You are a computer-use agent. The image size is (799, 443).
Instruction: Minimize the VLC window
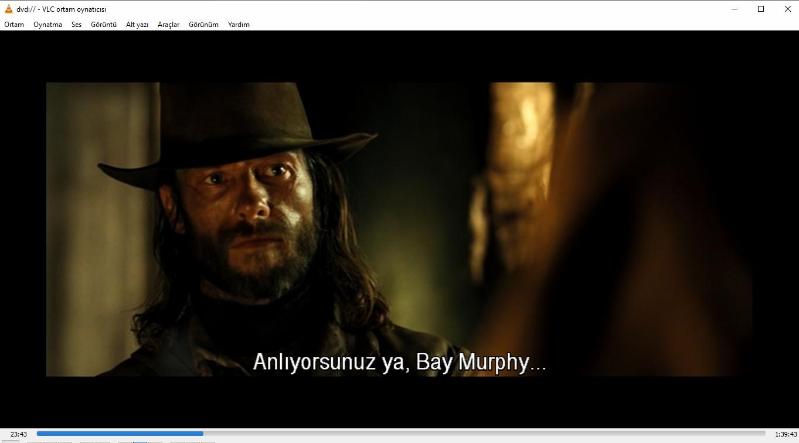(x=735, y=9)
